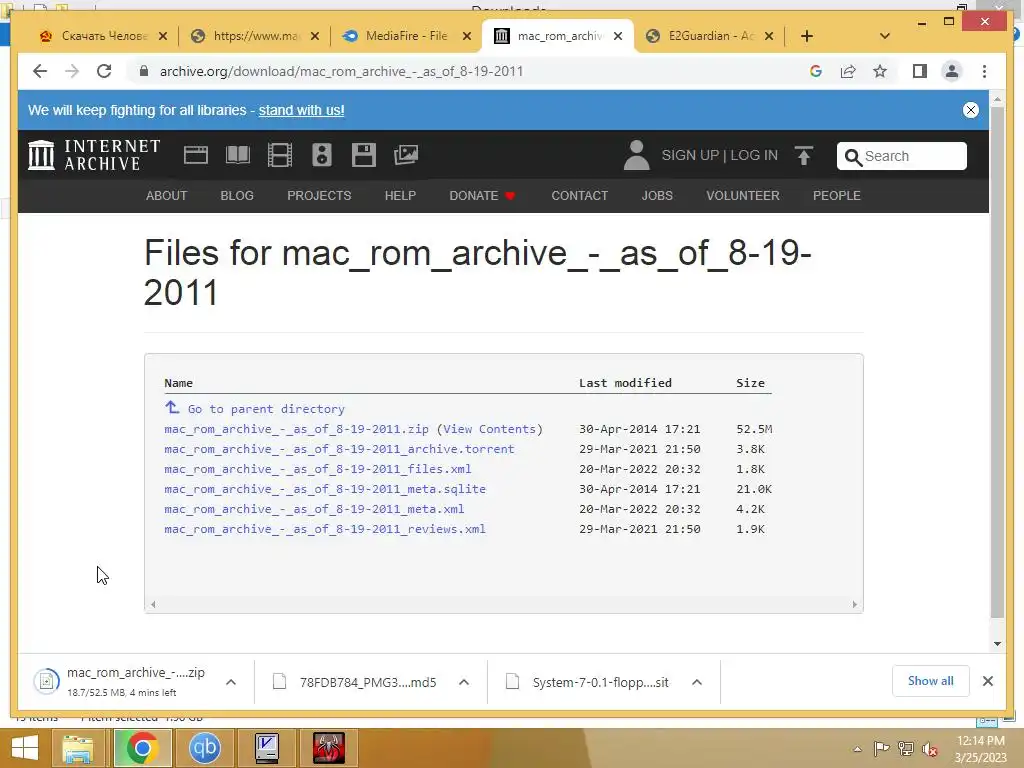
Task: Click the Archive Search field
Action: pyautogui.click(x=901, y=156)
